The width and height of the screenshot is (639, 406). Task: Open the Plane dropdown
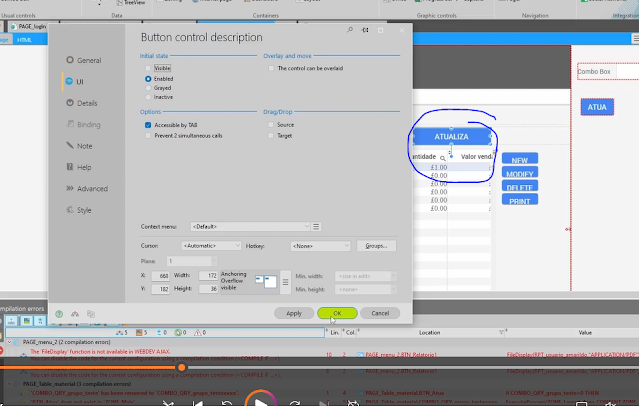(x=192, y=261)
